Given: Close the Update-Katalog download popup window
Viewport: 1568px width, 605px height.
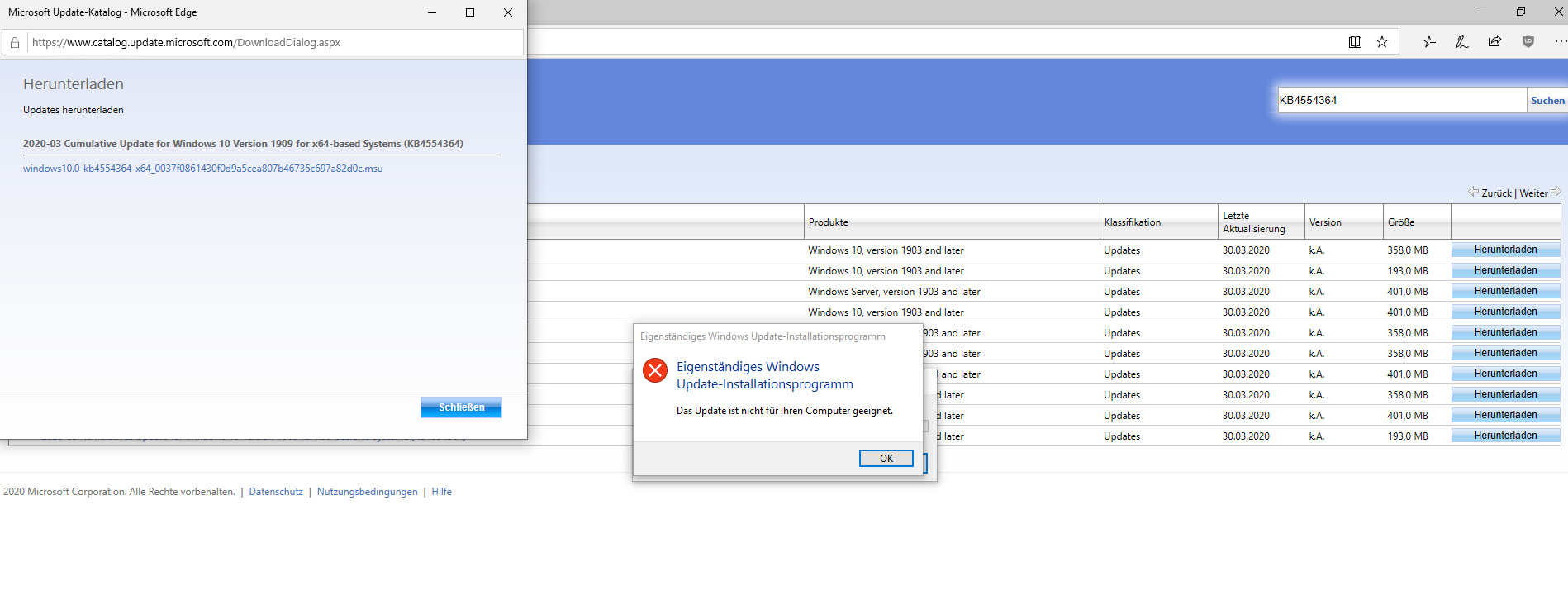Looking at the screenshot, I should (508, 12).
